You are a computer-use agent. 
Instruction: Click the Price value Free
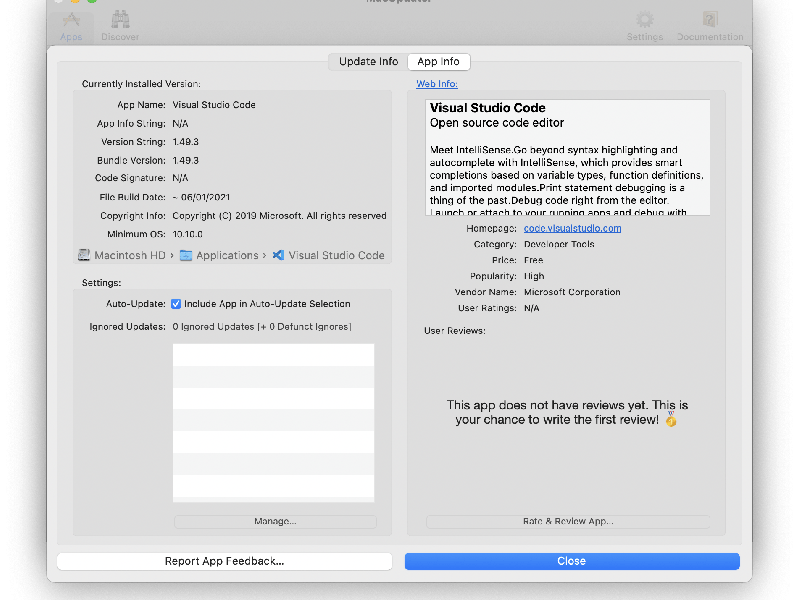tap(533, 260)
